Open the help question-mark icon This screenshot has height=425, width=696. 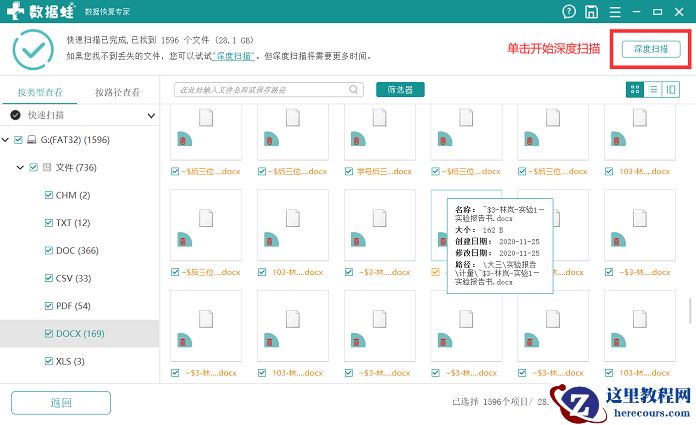[x=569, y=12]
